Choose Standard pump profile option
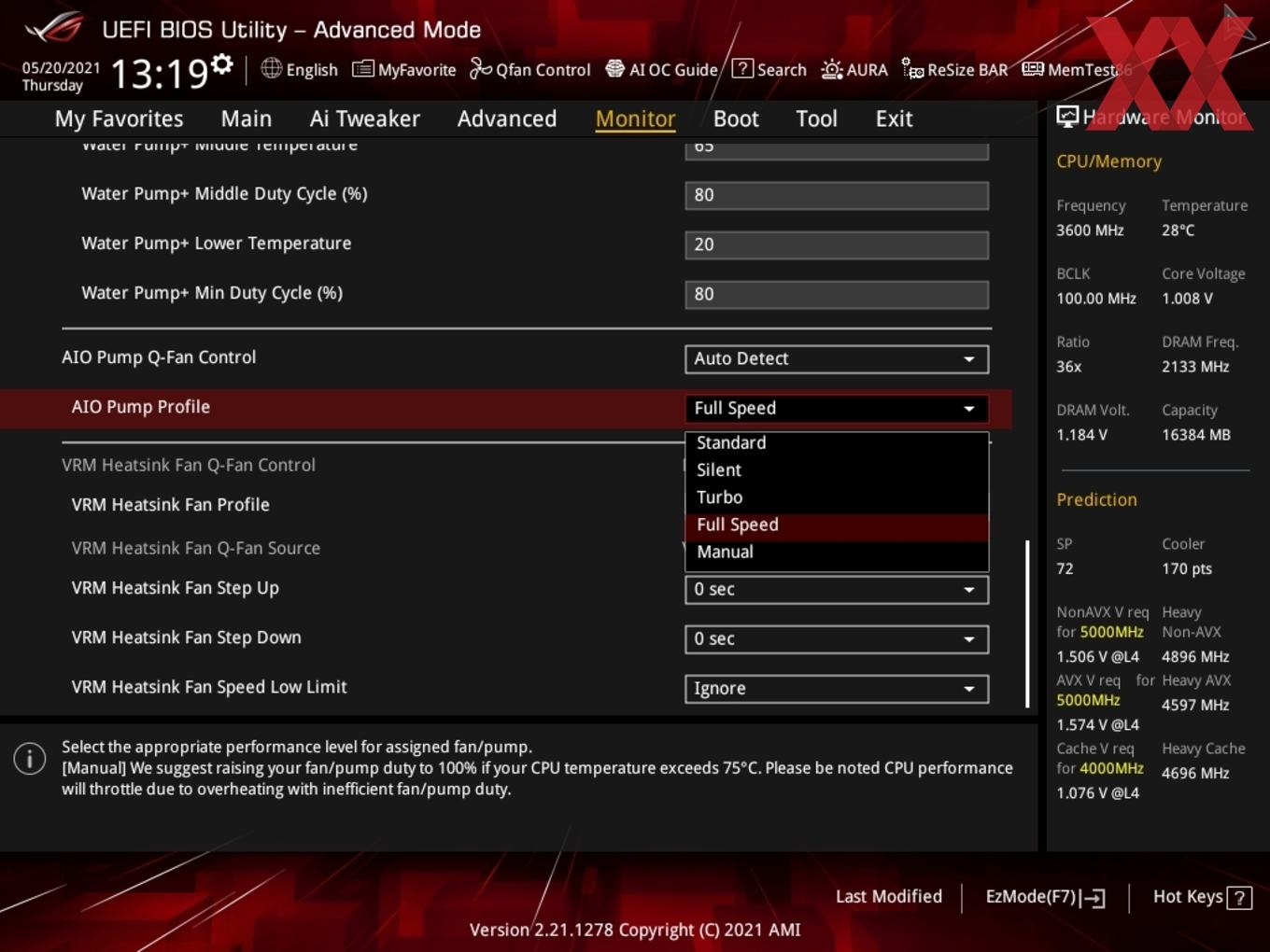 (837, 443)
